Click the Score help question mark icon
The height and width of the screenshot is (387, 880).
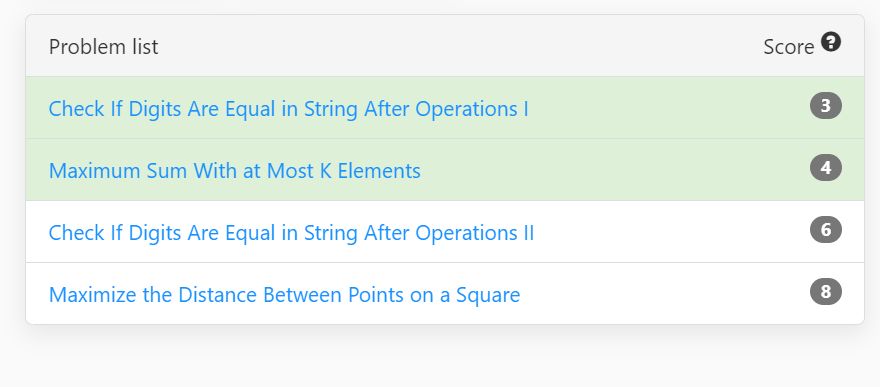(x=831, y=42)
